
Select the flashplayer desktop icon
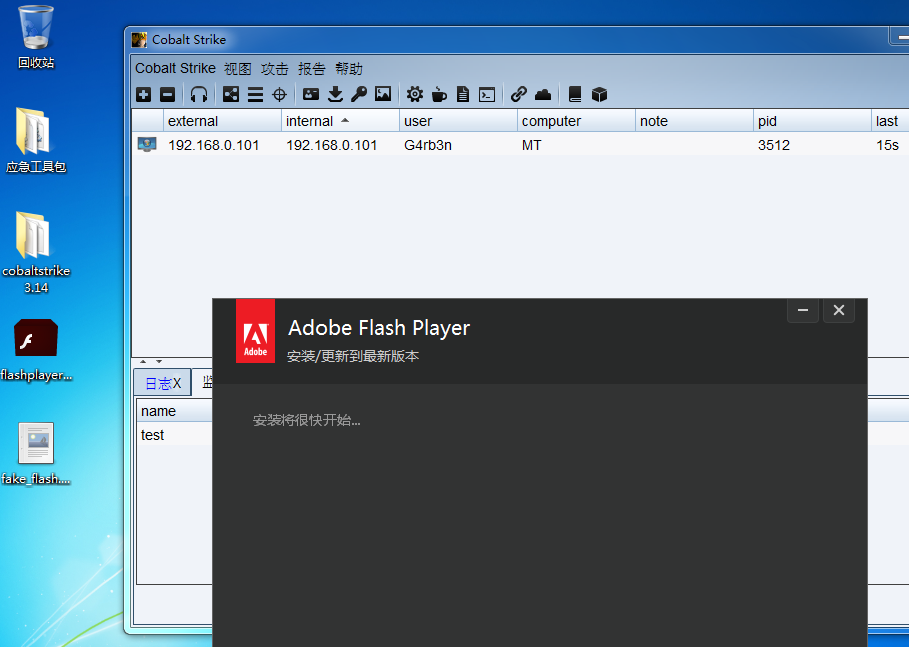[x=36, y=350]
